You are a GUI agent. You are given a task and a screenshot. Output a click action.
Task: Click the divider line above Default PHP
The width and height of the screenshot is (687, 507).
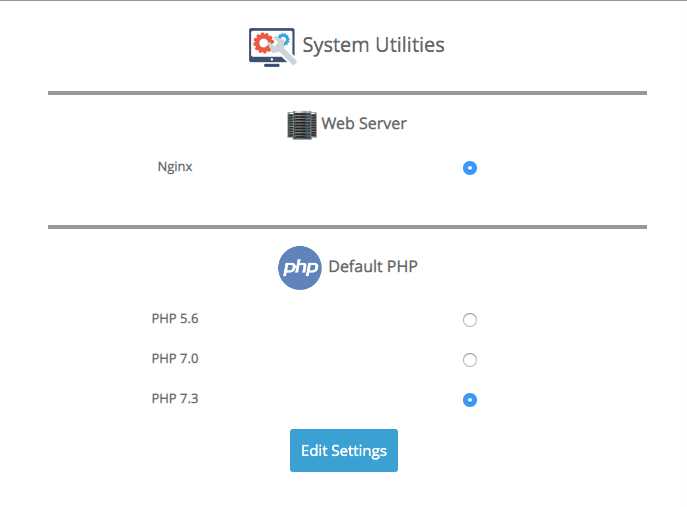point(347,227)
